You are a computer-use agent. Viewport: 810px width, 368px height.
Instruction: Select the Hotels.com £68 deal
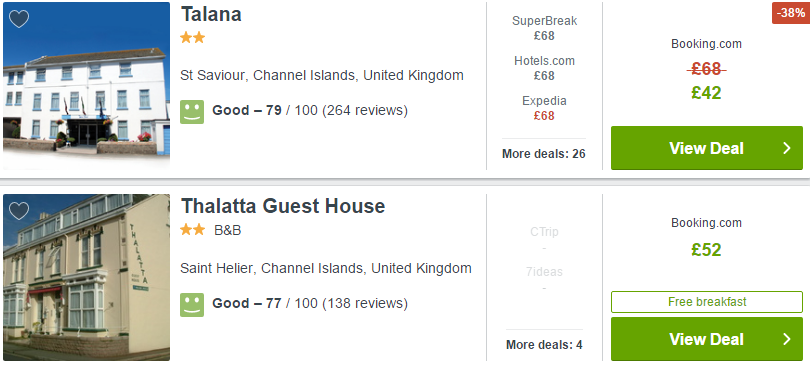click(x=544, y=68)
